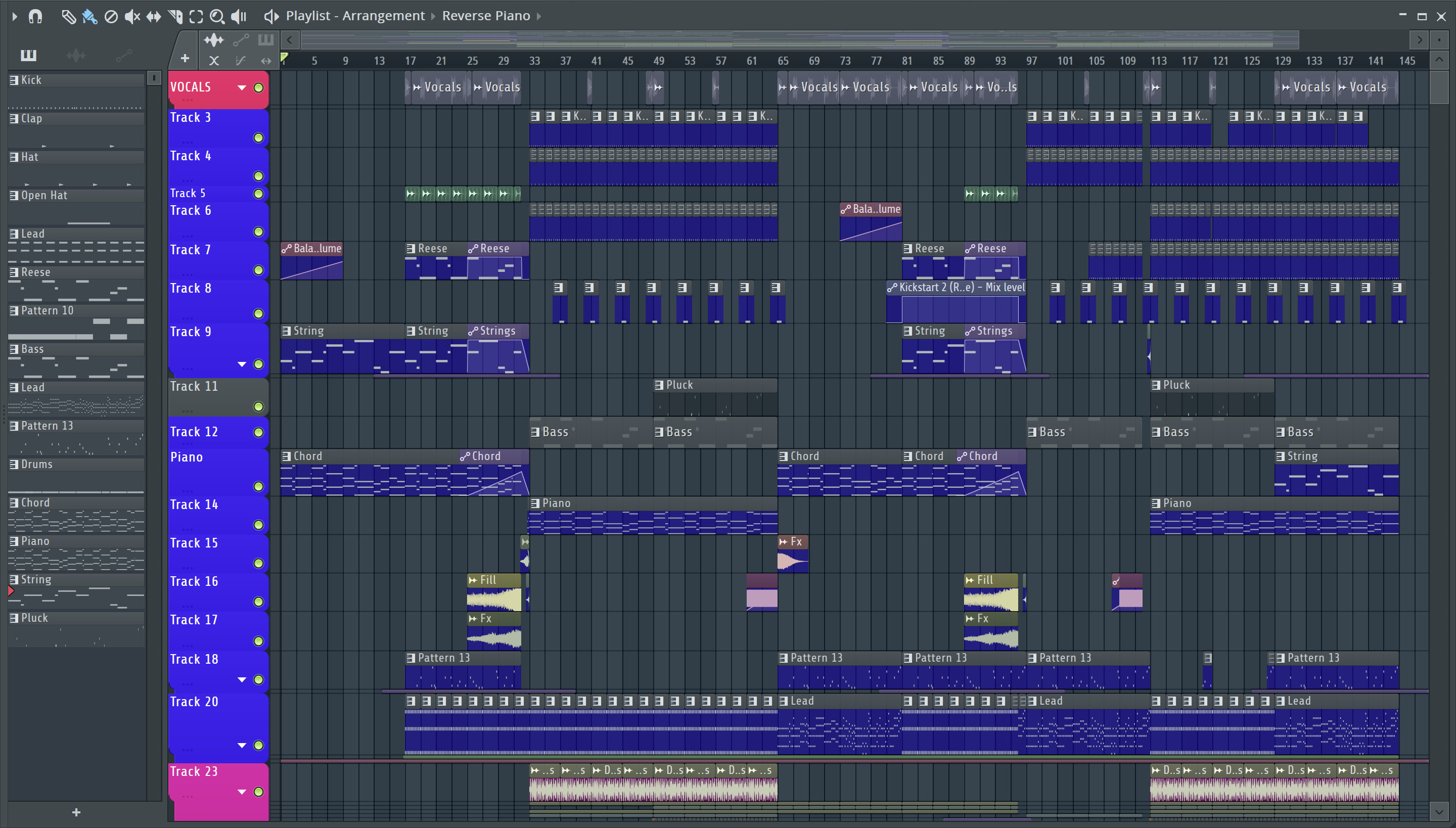Toggle the magnet snap icon
This screenshot has width=1456, height=828.
[x=35, y=17]
